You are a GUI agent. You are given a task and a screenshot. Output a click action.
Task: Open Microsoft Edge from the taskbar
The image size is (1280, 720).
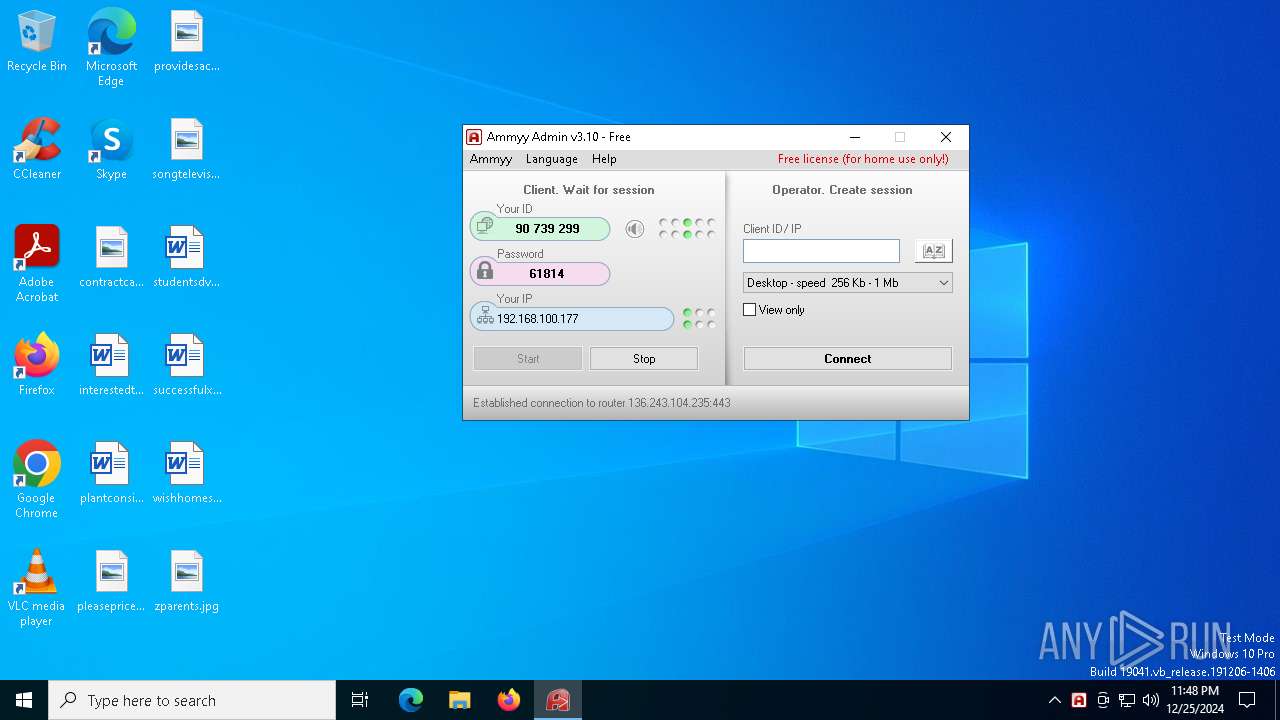[411, 700]
